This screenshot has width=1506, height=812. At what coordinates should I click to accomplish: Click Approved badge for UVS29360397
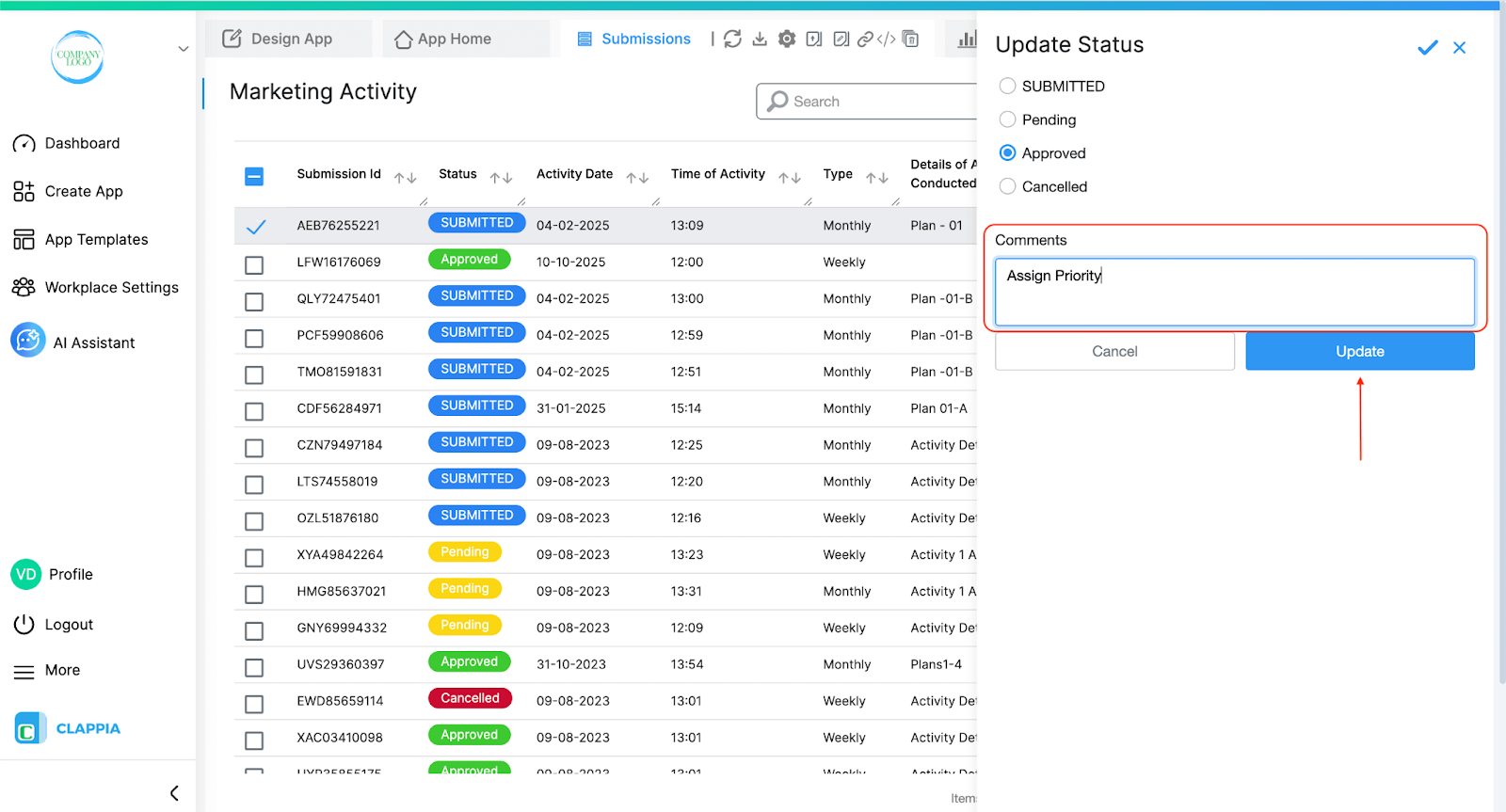click(x=469, y=661)
